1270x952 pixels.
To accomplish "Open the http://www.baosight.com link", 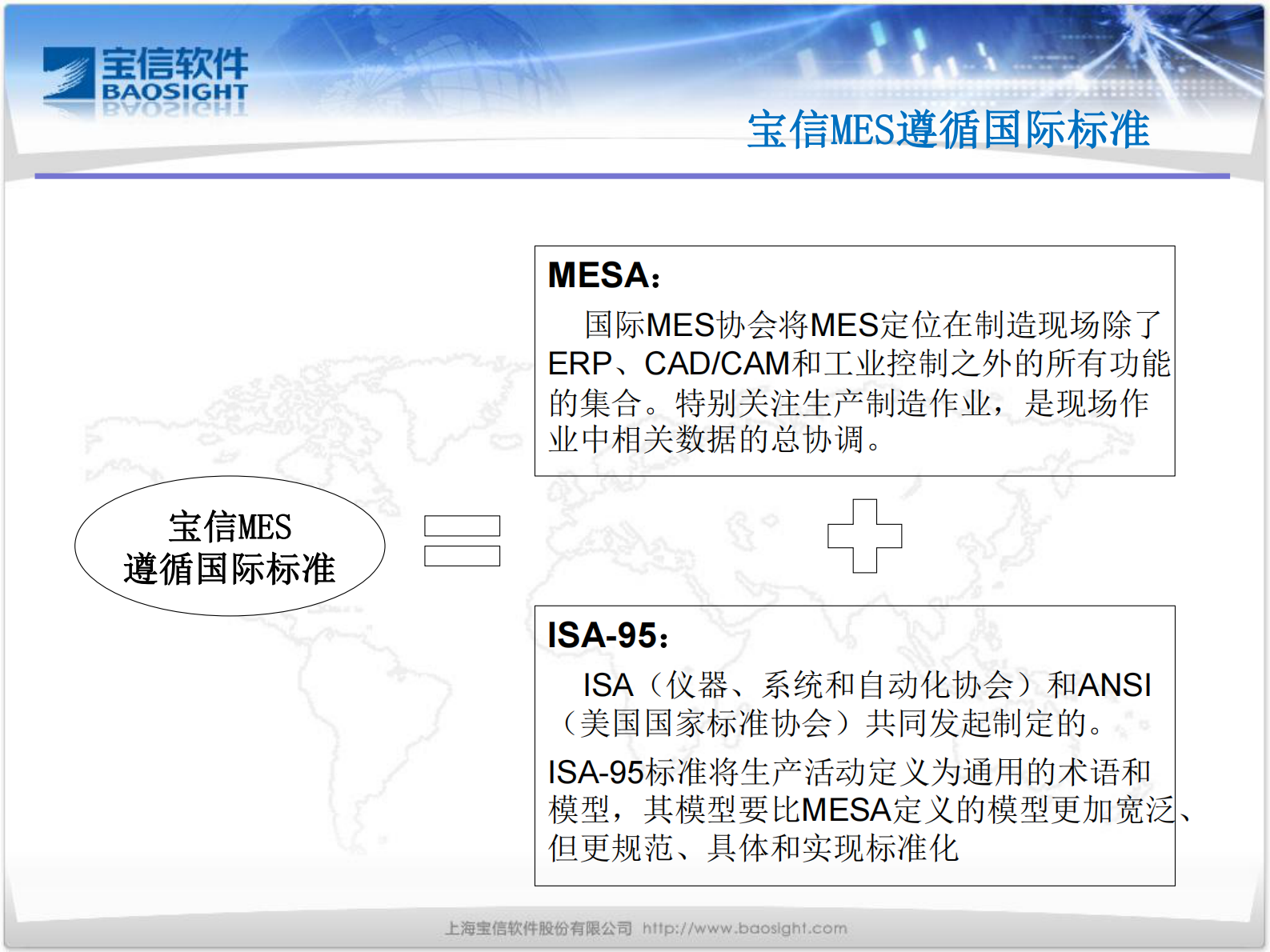I will 745,929.
